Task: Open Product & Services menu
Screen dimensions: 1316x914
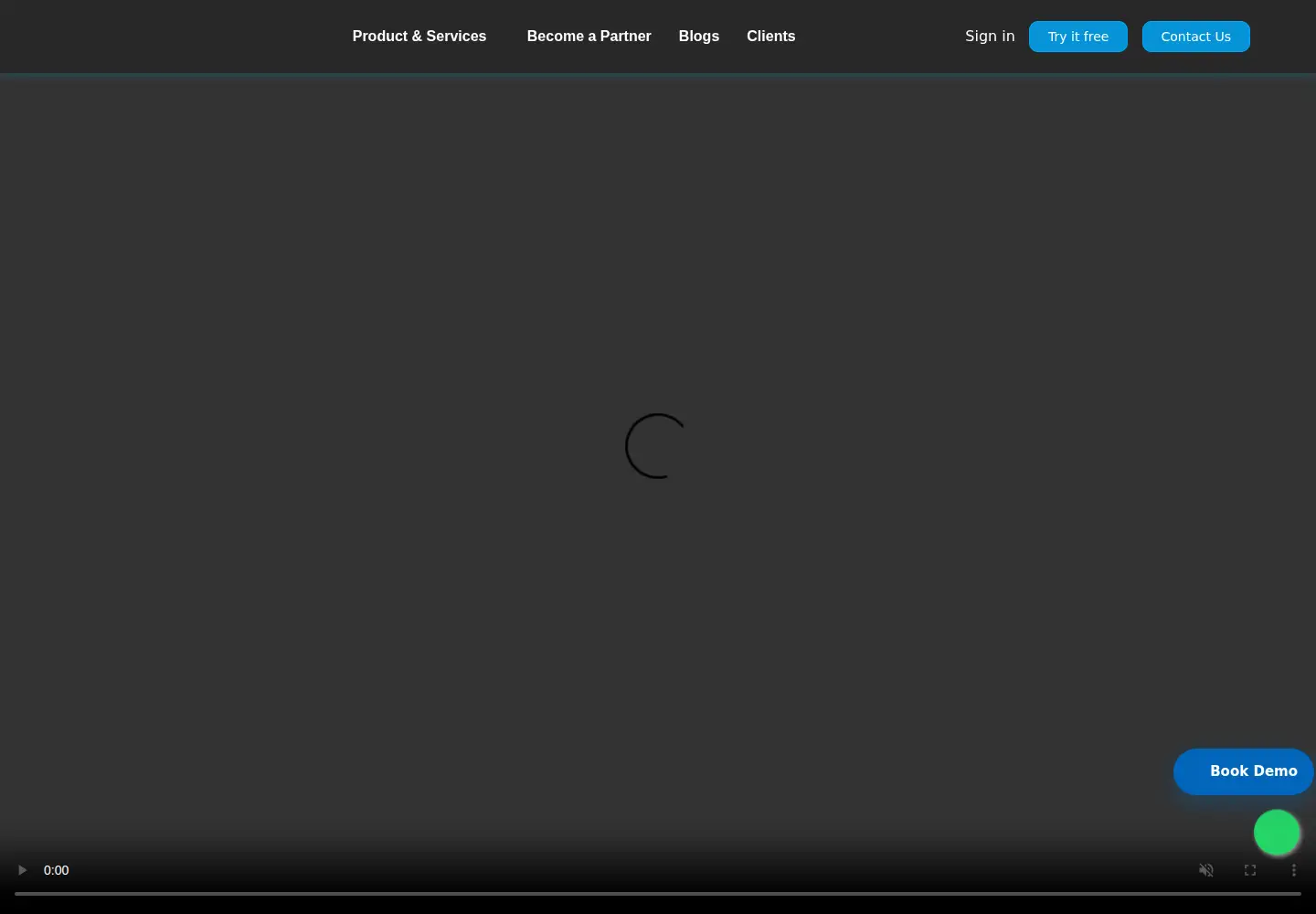Action: pyautogui.click(x=419, y=37)
